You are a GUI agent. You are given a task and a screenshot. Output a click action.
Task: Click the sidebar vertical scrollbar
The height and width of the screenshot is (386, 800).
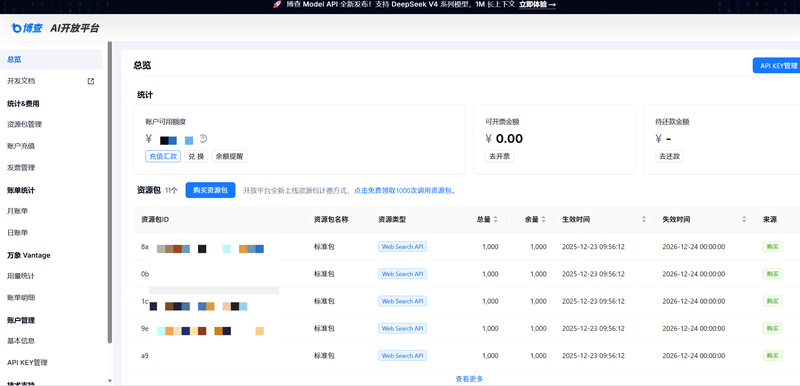(x=110, y=193)
